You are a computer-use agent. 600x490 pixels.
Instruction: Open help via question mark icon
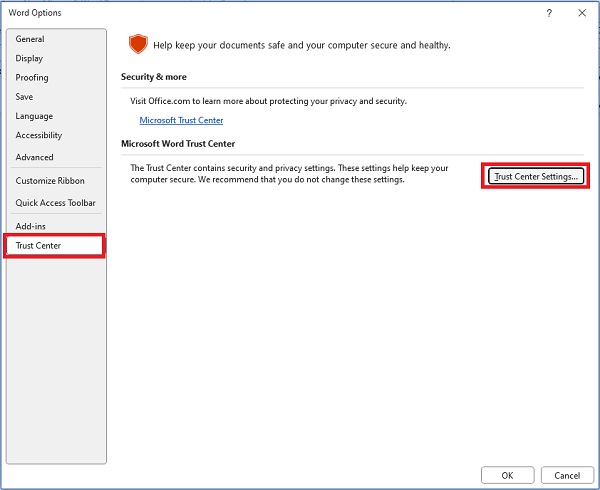pyautogui.click(x=549, y=13)
